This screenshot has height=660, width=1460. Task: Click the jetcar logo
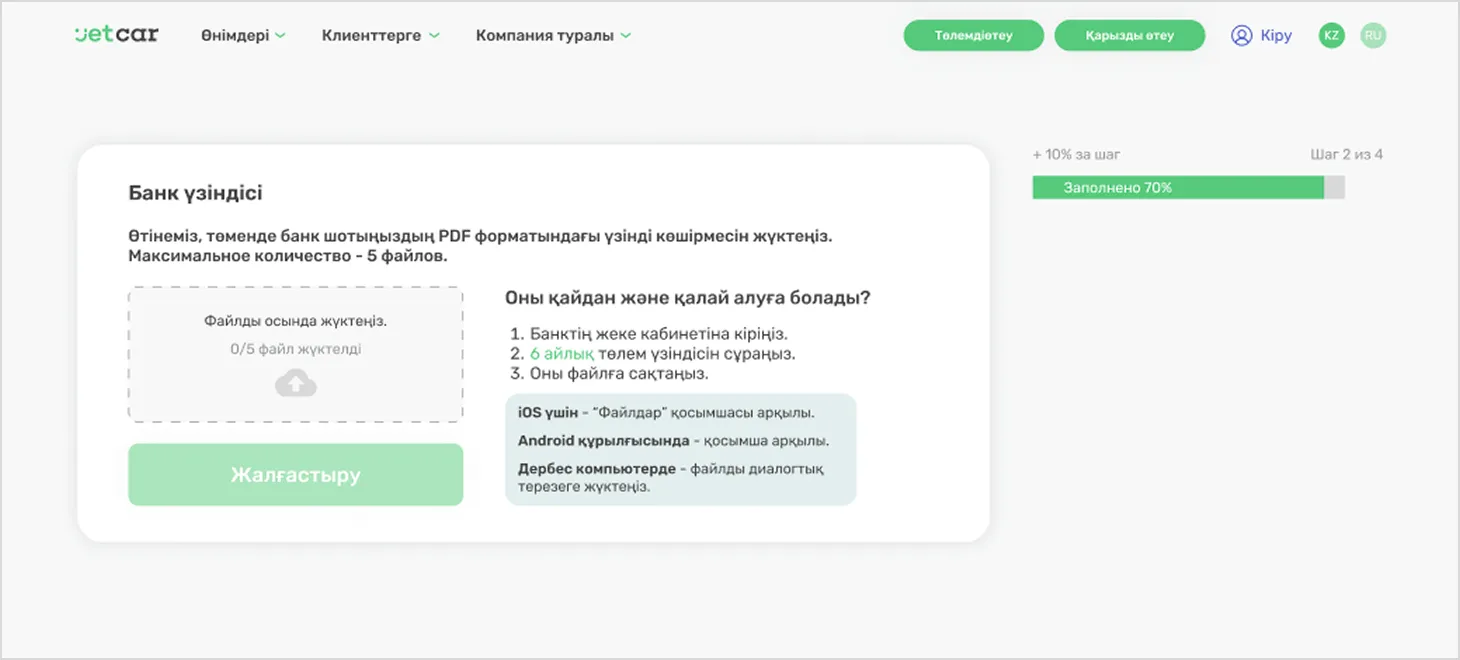click(115, 34)
